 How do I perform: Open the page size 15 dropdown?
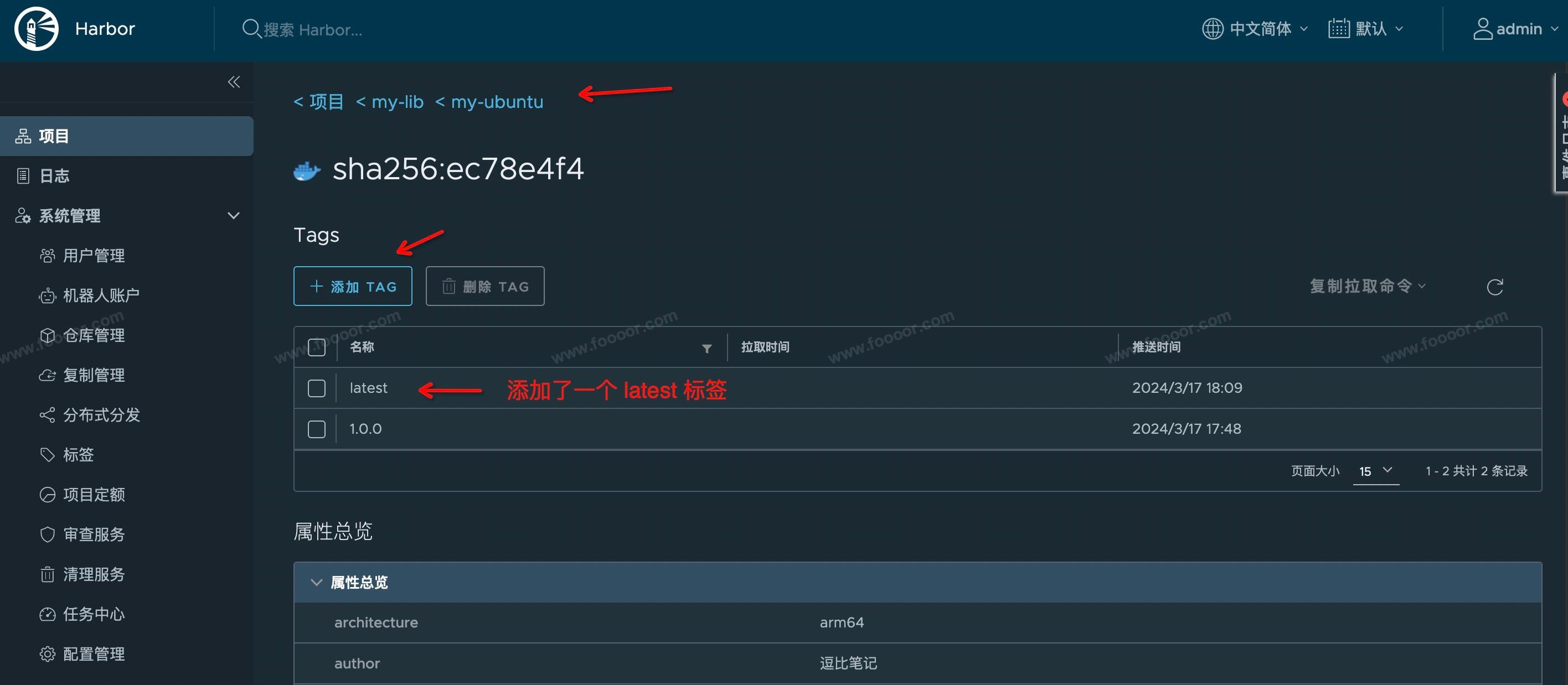pyautogui.click(x=1375, y=471)
